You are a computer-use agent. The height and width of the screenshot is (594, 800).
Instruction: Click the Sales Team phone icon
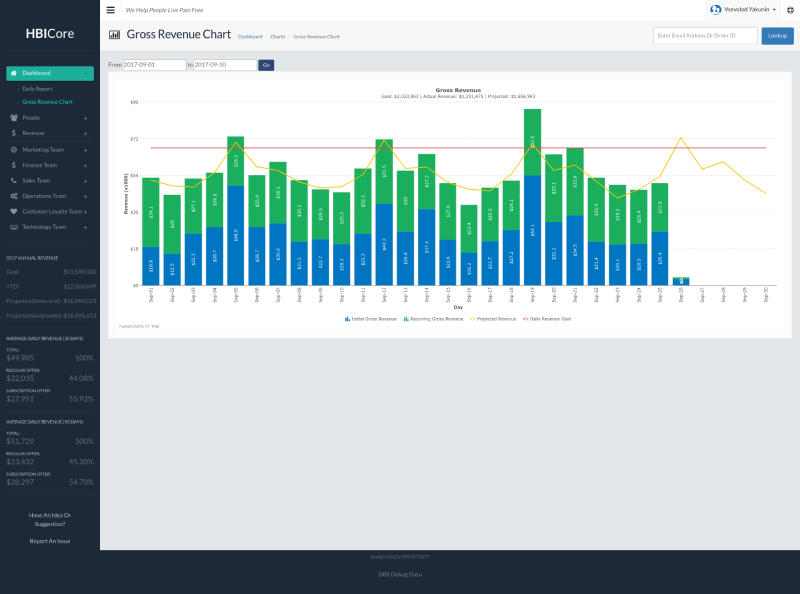[x=13, y=181]
